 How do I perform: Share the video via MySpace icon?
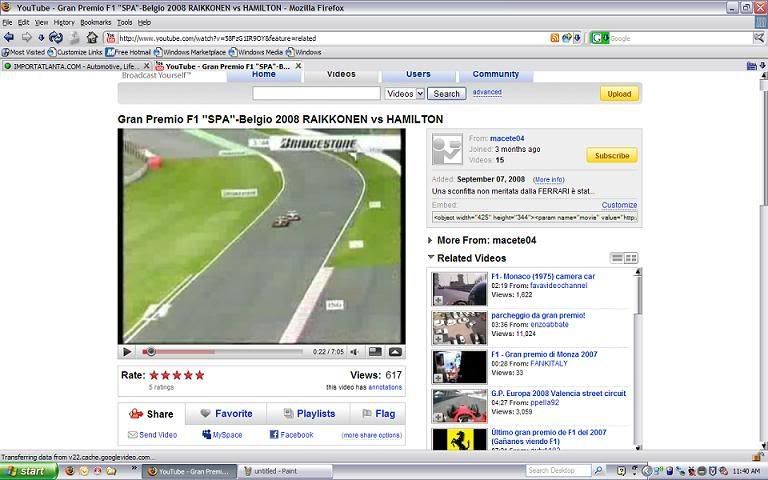221,435
